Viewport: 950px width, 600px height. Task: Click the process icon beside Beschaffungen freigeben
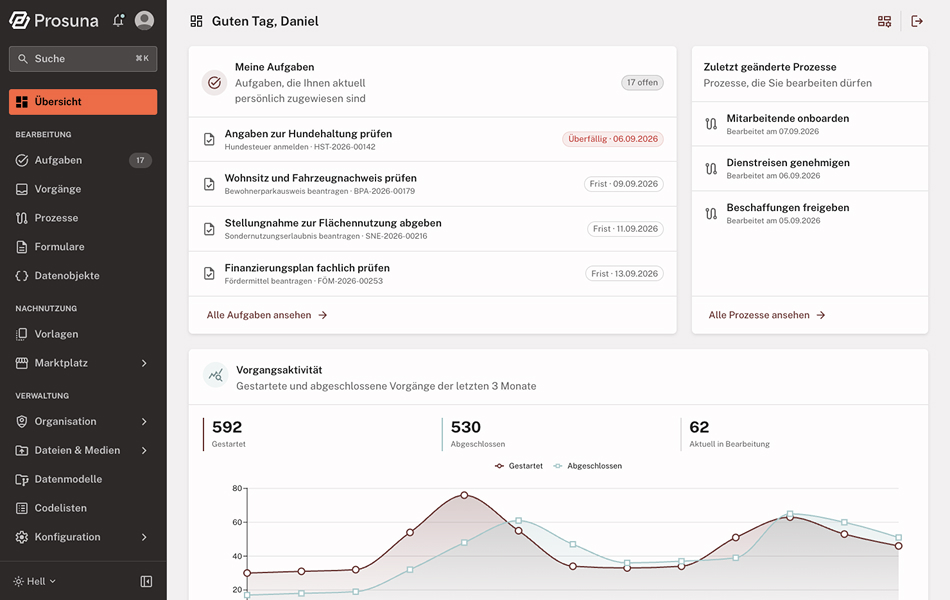pos(711,213)
